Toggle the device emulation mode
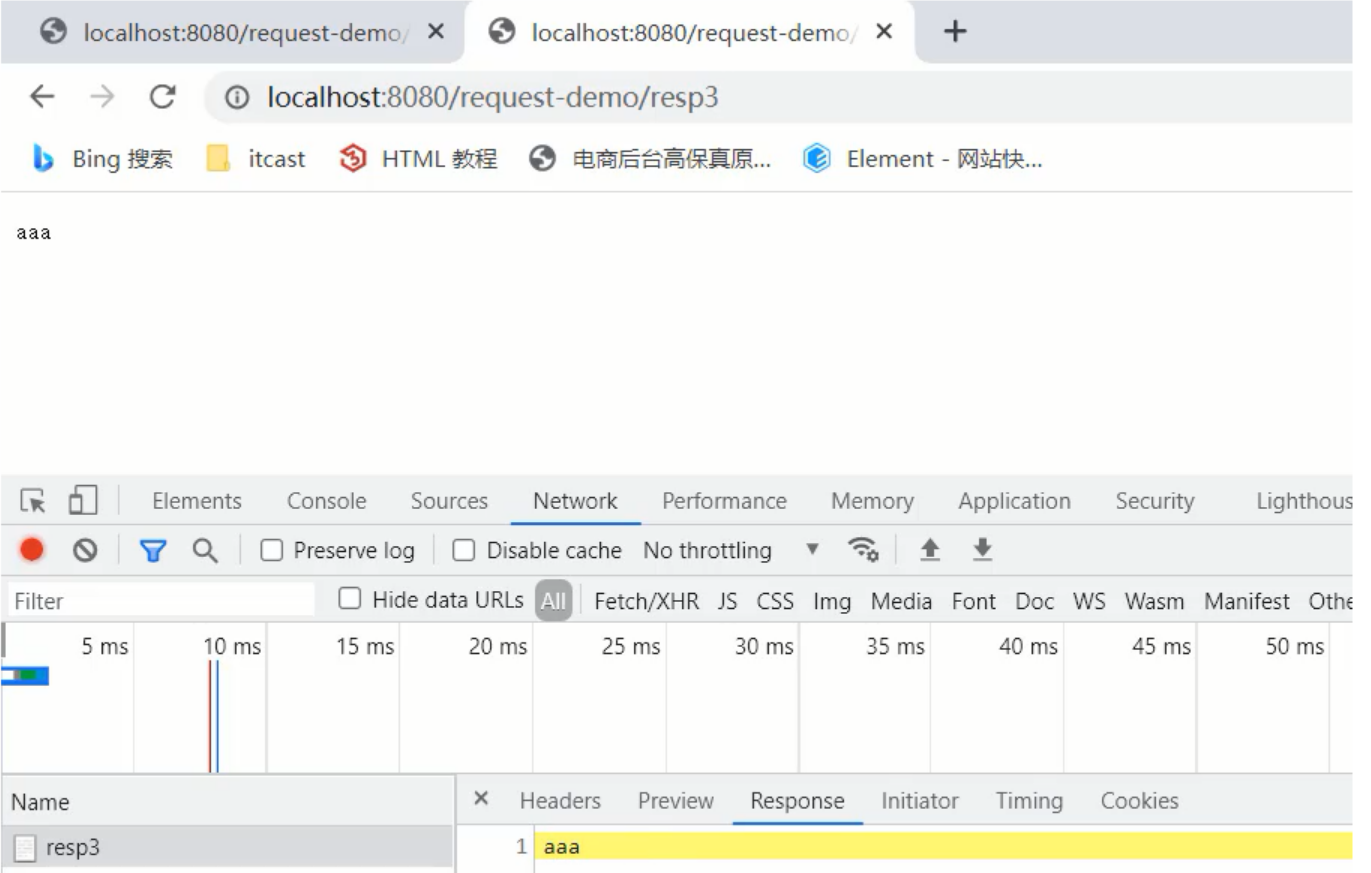This screenshot has height=873, width=1371. pos(84,499)
